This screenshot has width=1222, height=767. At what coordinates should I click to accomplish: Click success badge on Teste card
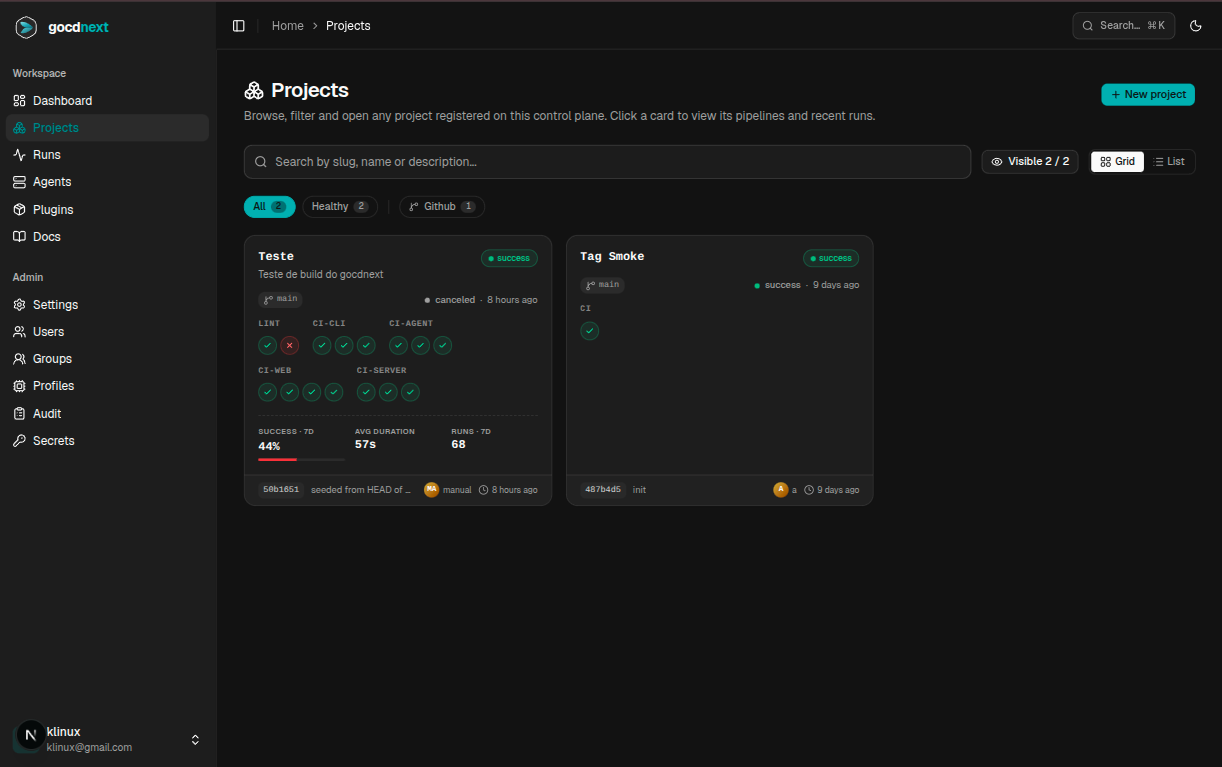pos(509,258)
